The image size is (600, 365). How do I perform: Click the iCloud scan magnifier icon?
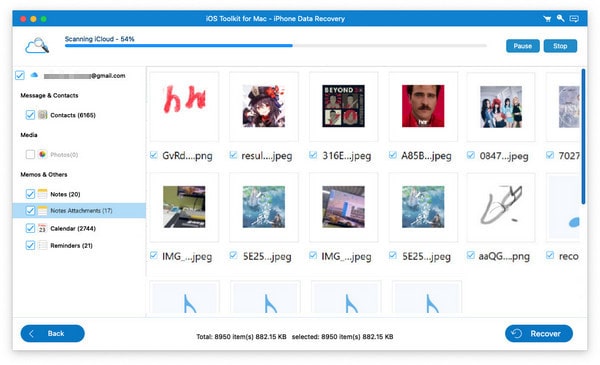[x=37, y=46]
